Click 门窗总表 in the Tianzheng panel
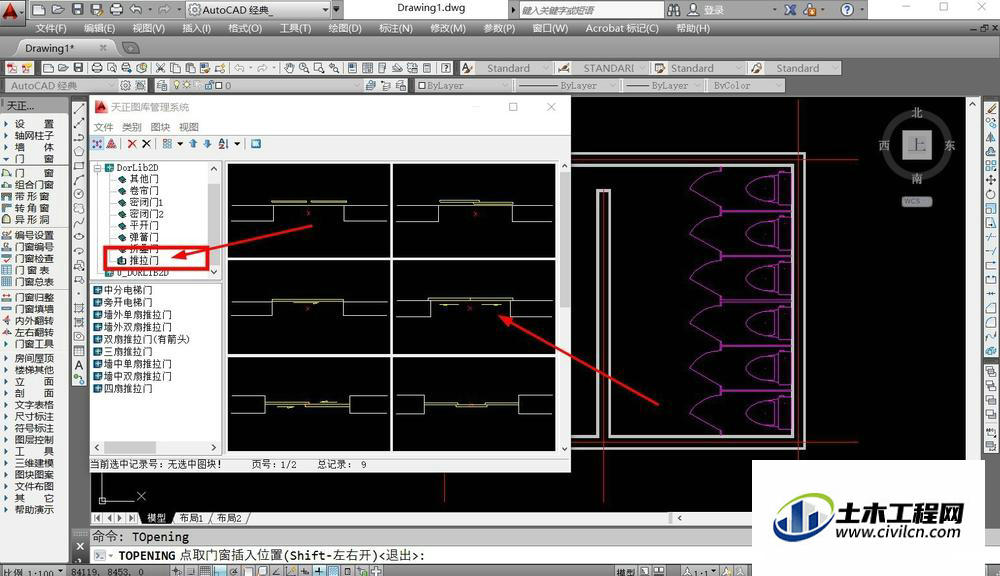Screen dimensions: 1000x576 [x=34, y=282]
